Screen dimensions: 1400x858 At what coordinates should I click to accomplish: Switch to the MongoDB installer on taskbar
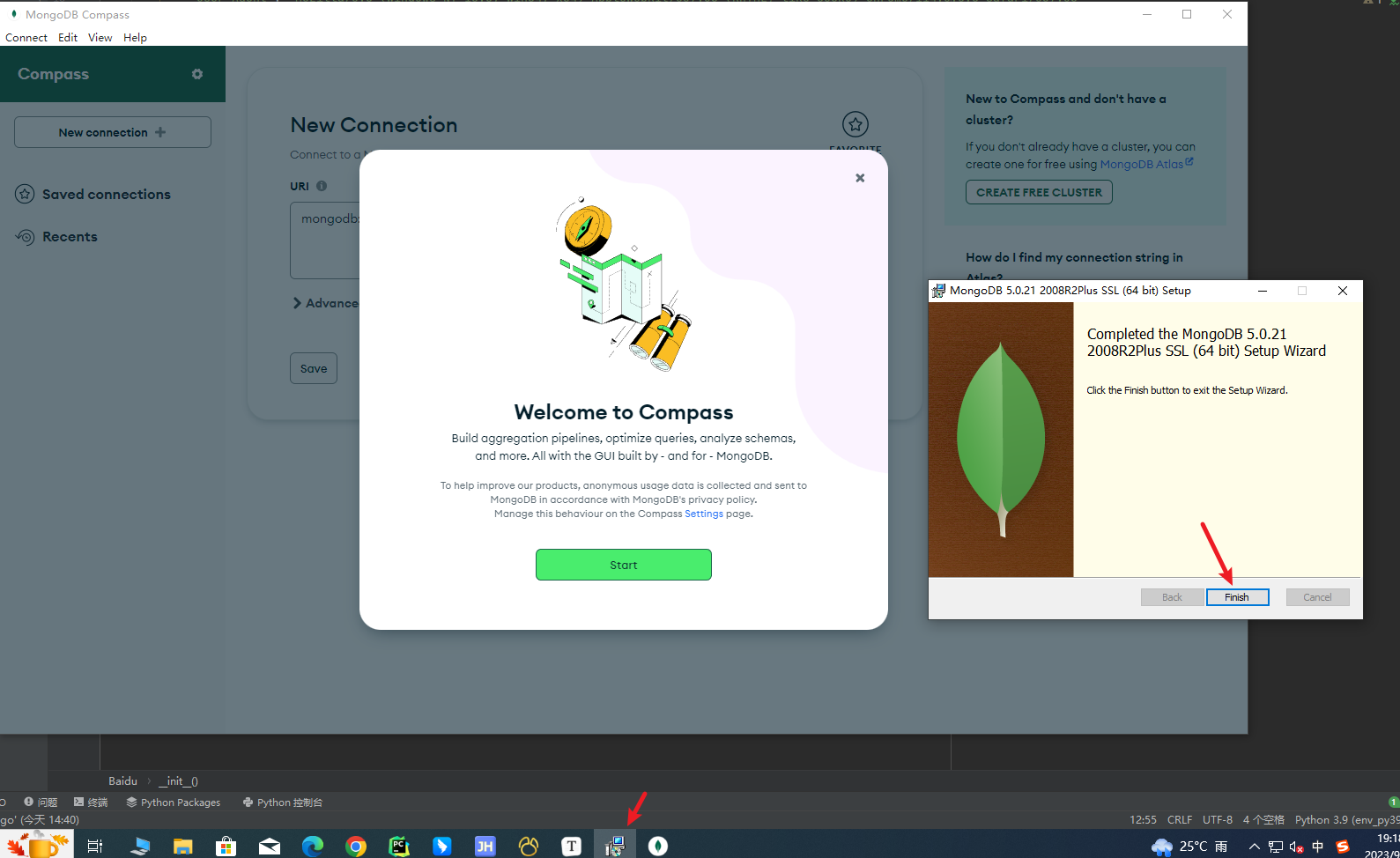tap(614, 846)
